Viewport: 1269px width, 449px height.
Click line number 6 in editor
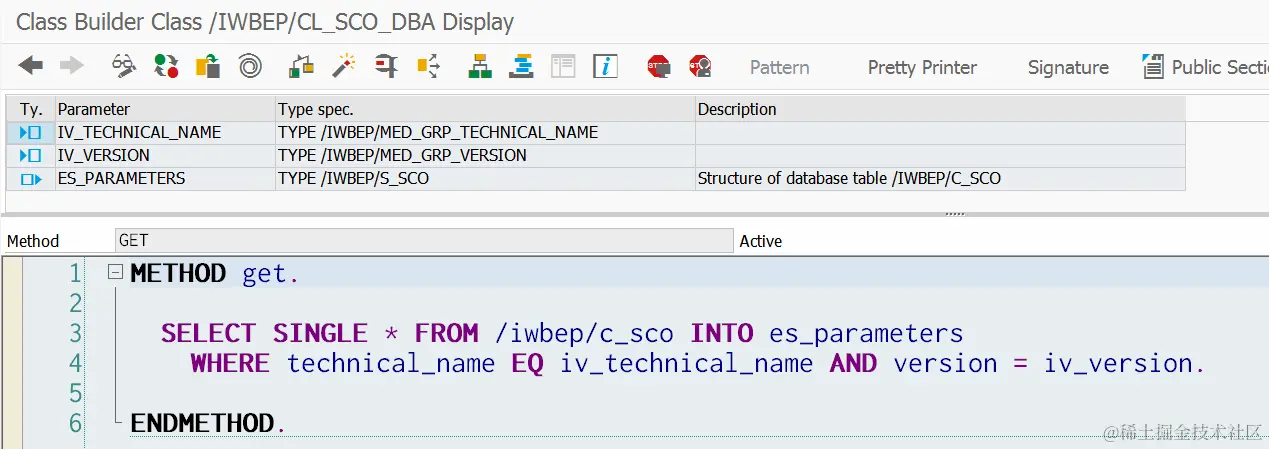76,423
